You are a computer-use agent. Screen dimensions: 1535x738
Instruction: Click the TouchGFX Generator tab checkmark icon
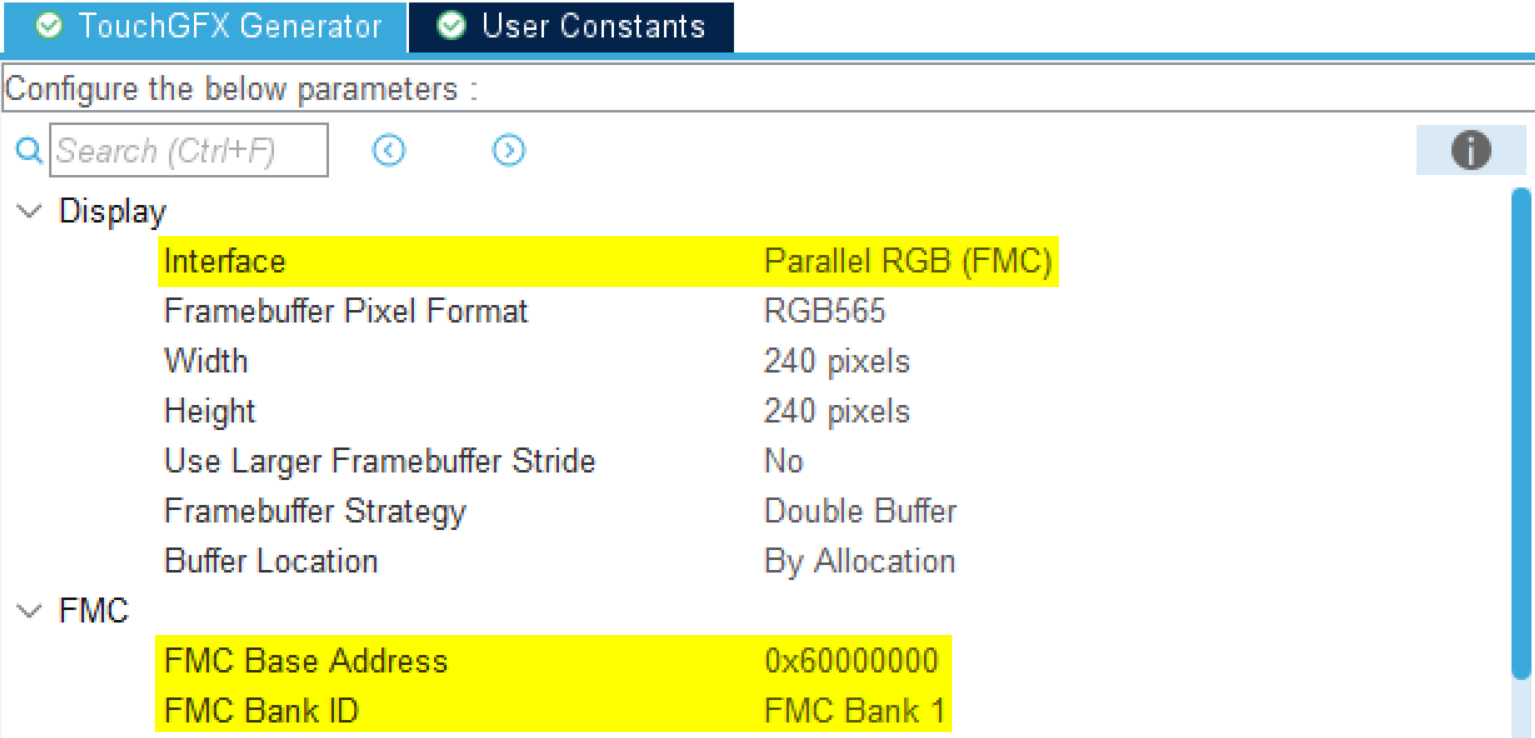tap(50, 27)
